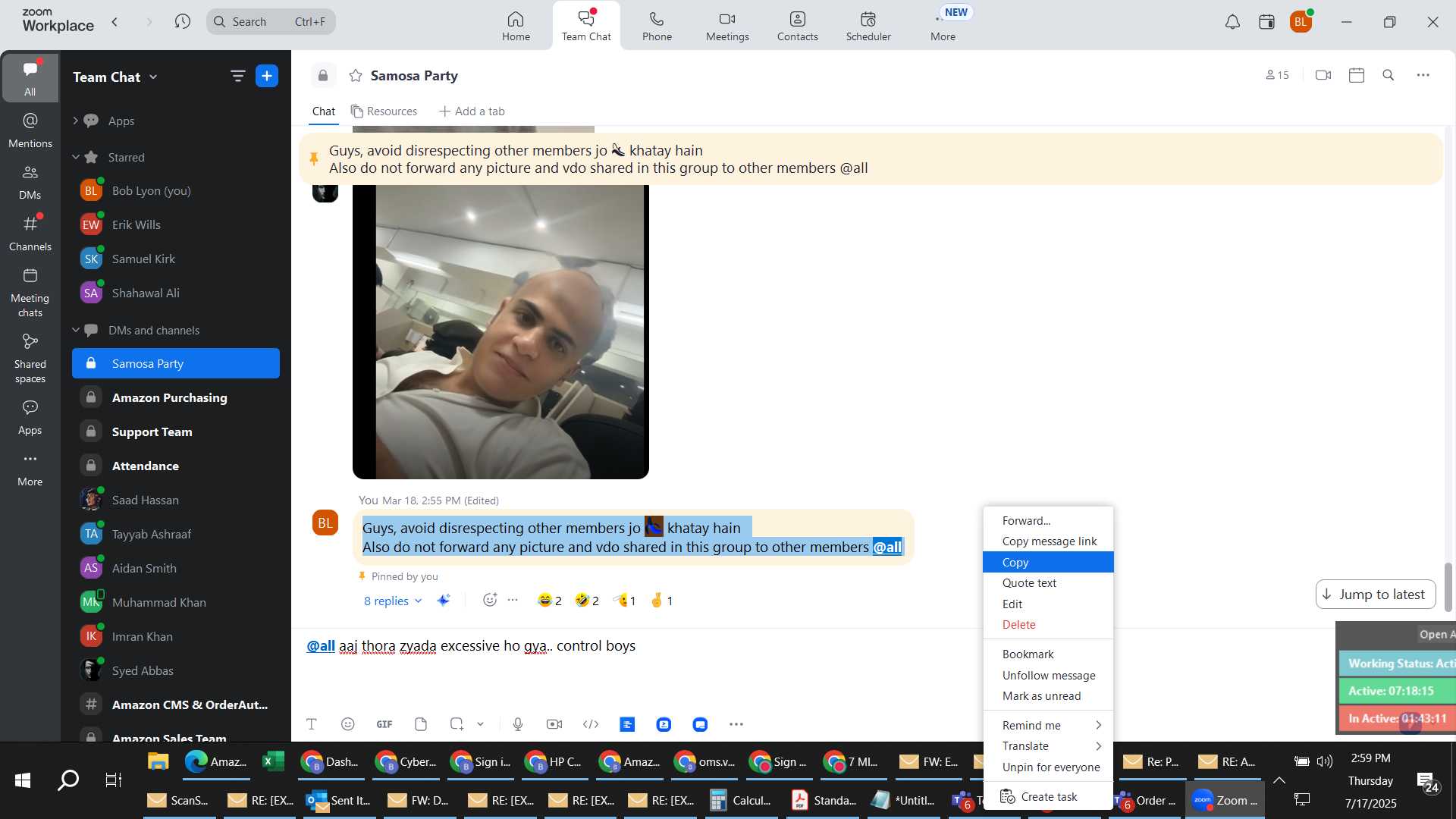This screenshot has width=1456, height=819.
Task: Toggle the rolling laughing emoji reaction
Action: pyautogui.click(x=587, y=601)
